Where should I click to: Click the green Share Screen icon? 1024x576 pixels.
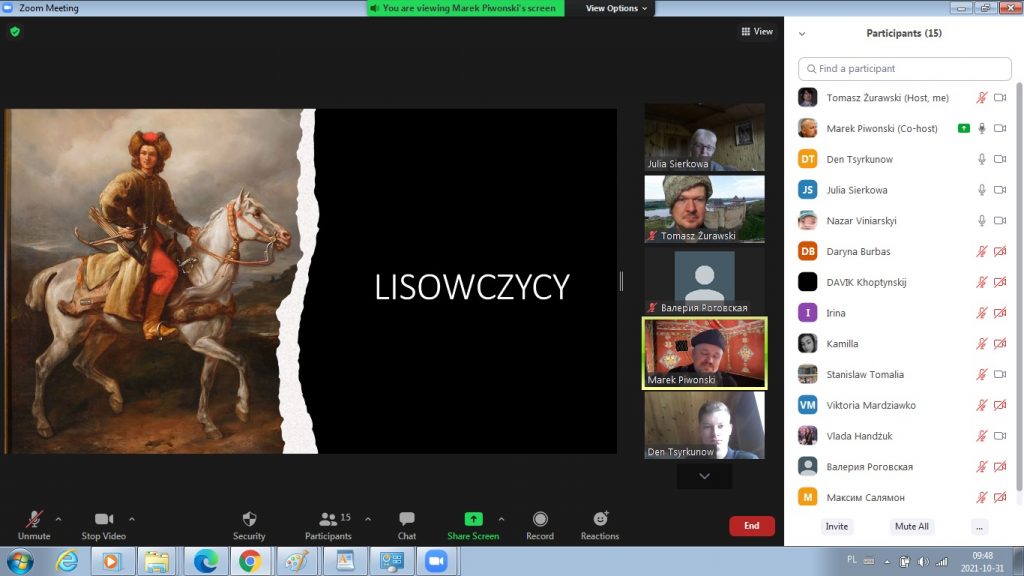click(473, 519)
